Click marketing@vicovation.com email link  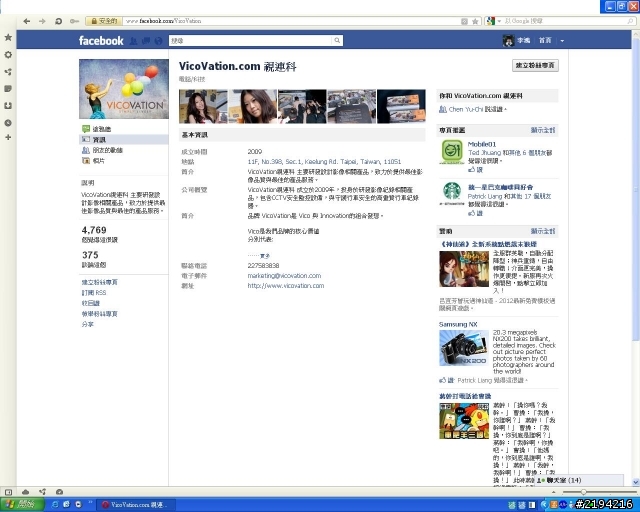tap(284, 276)
